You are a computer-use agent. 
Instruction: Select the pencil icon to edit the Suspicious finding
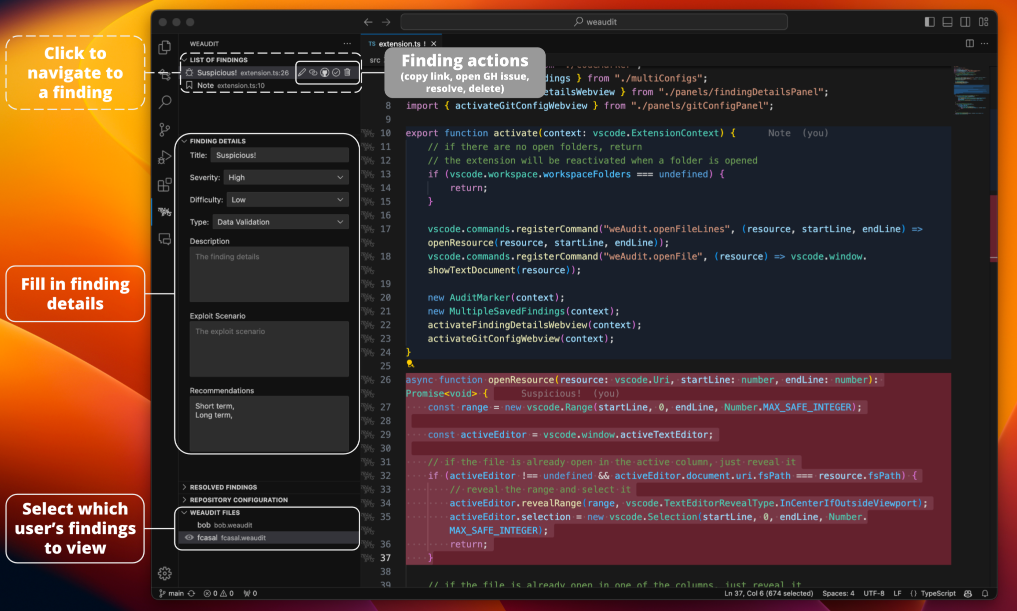point(302,72)
